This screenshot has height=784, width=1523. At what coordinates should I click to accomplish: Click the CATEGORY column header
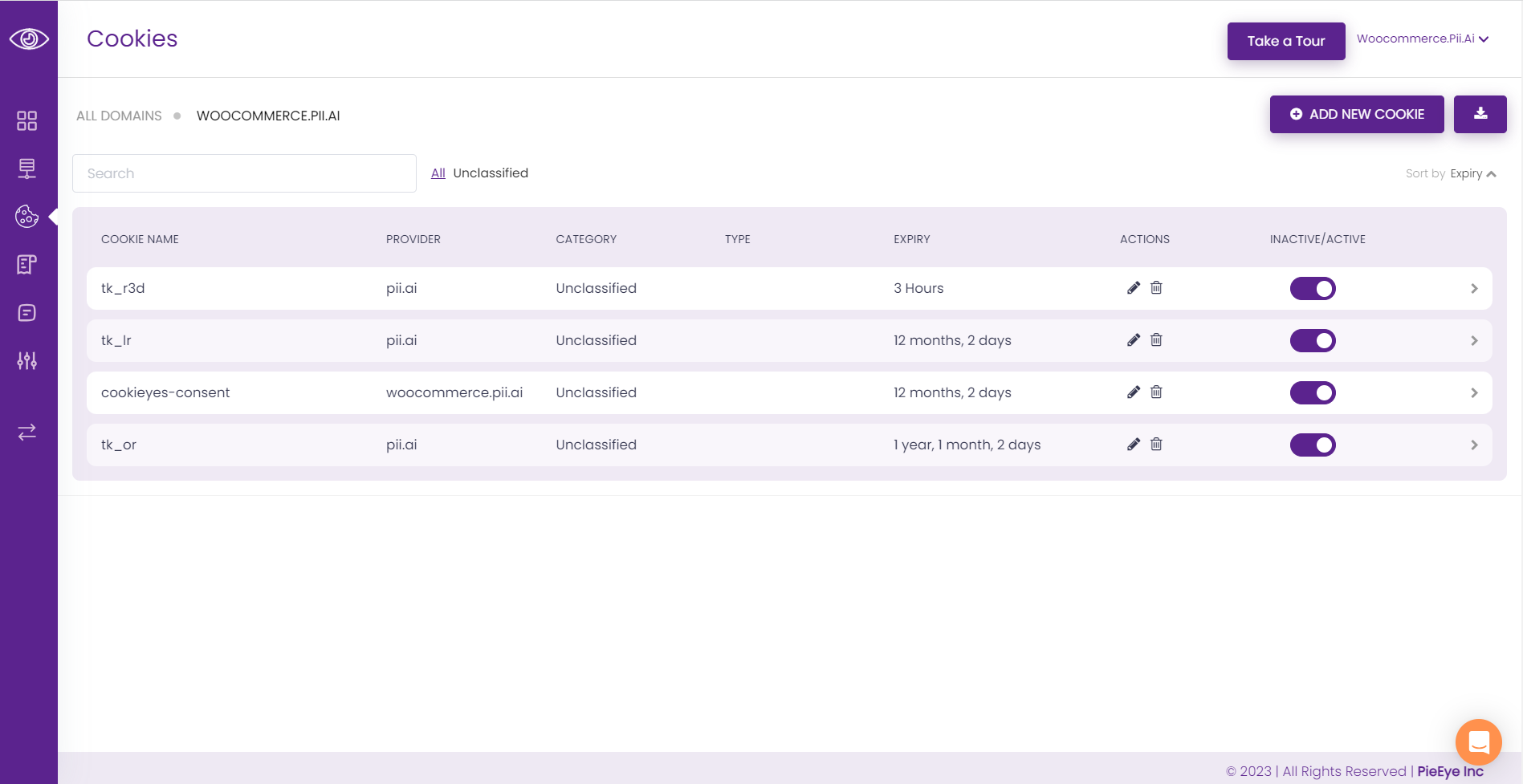click(x=586, y=239)
